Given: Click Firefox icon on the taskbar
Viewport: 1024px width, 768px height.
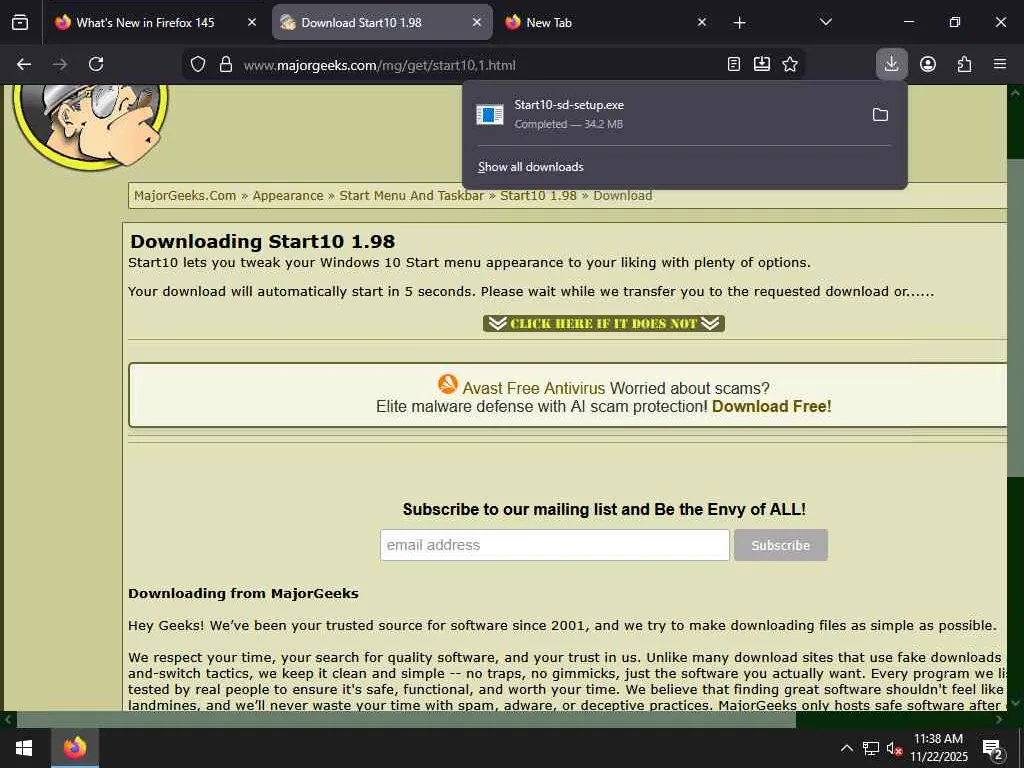Looking at the screenshot, I should click(75, 748).
